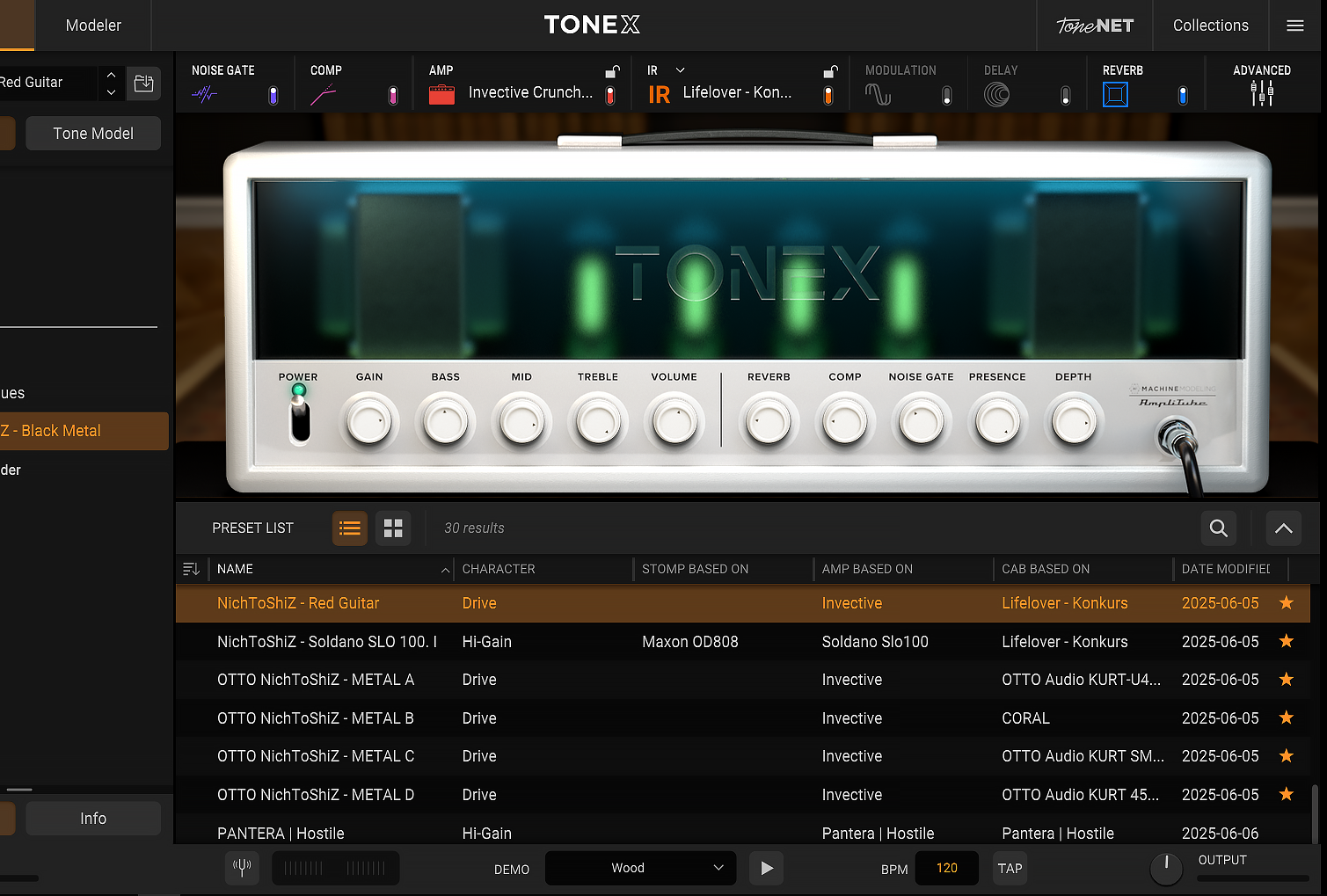The width and height of the screenshot is (1327, 896).
Task: Open the Comp effect icon
Action: (x=323, y=95)
